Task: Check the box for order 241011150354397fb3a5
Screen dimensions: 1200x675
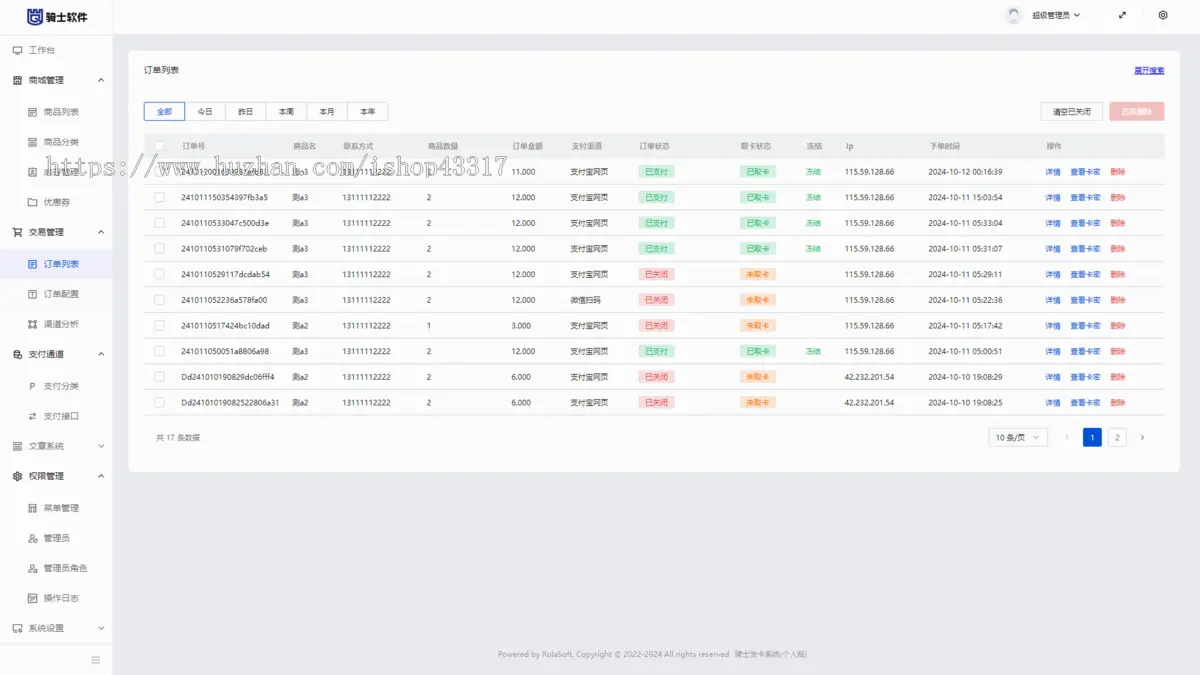Action: pyautogui.click(x=159, y=198)
